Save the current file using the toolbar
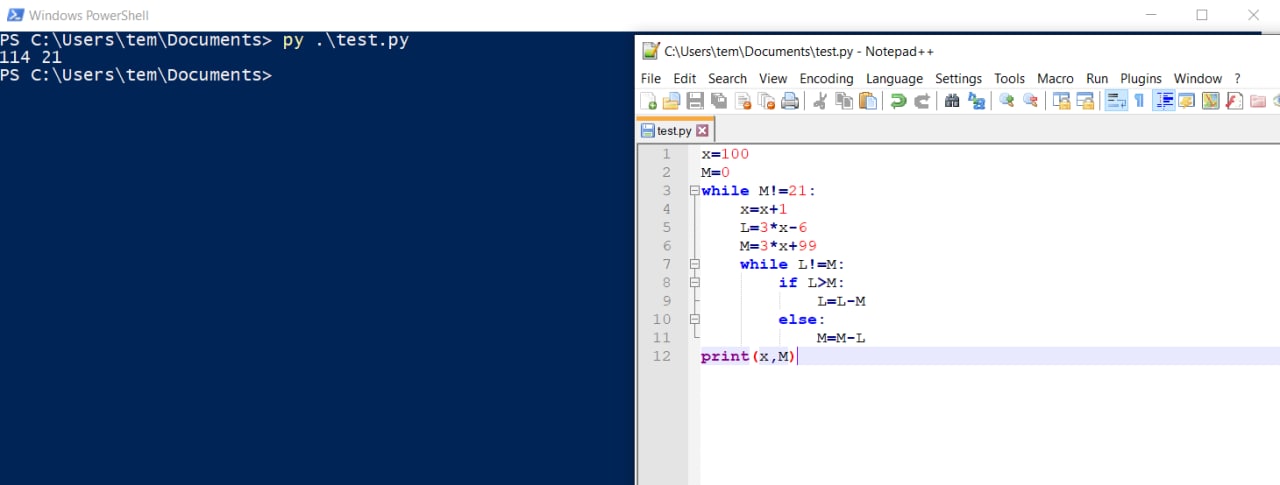 coord(694,100)
